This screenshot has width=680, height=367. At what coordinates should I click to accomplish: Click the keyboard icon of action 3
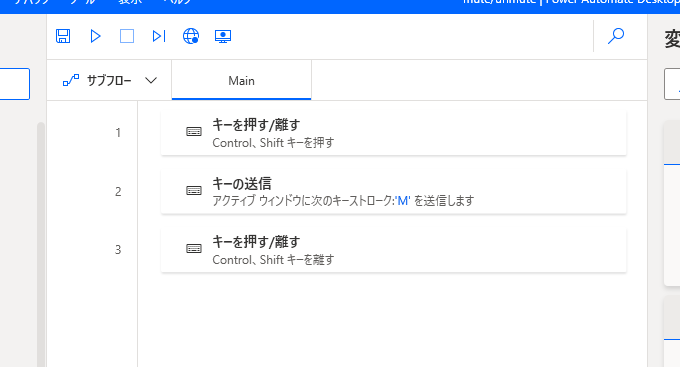point(194,249)
